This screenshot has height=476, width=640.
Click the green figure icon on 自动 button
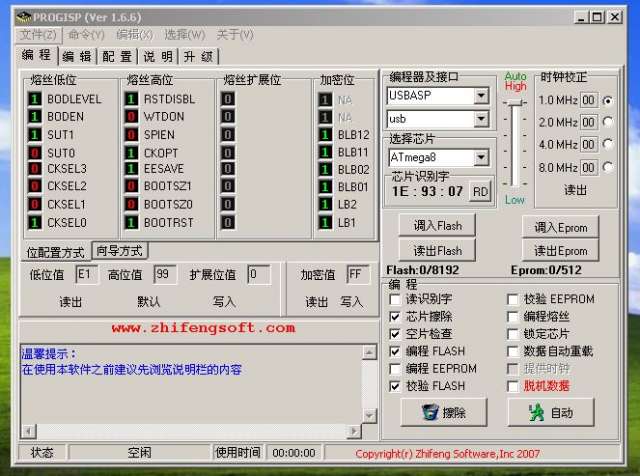[536, 412]
